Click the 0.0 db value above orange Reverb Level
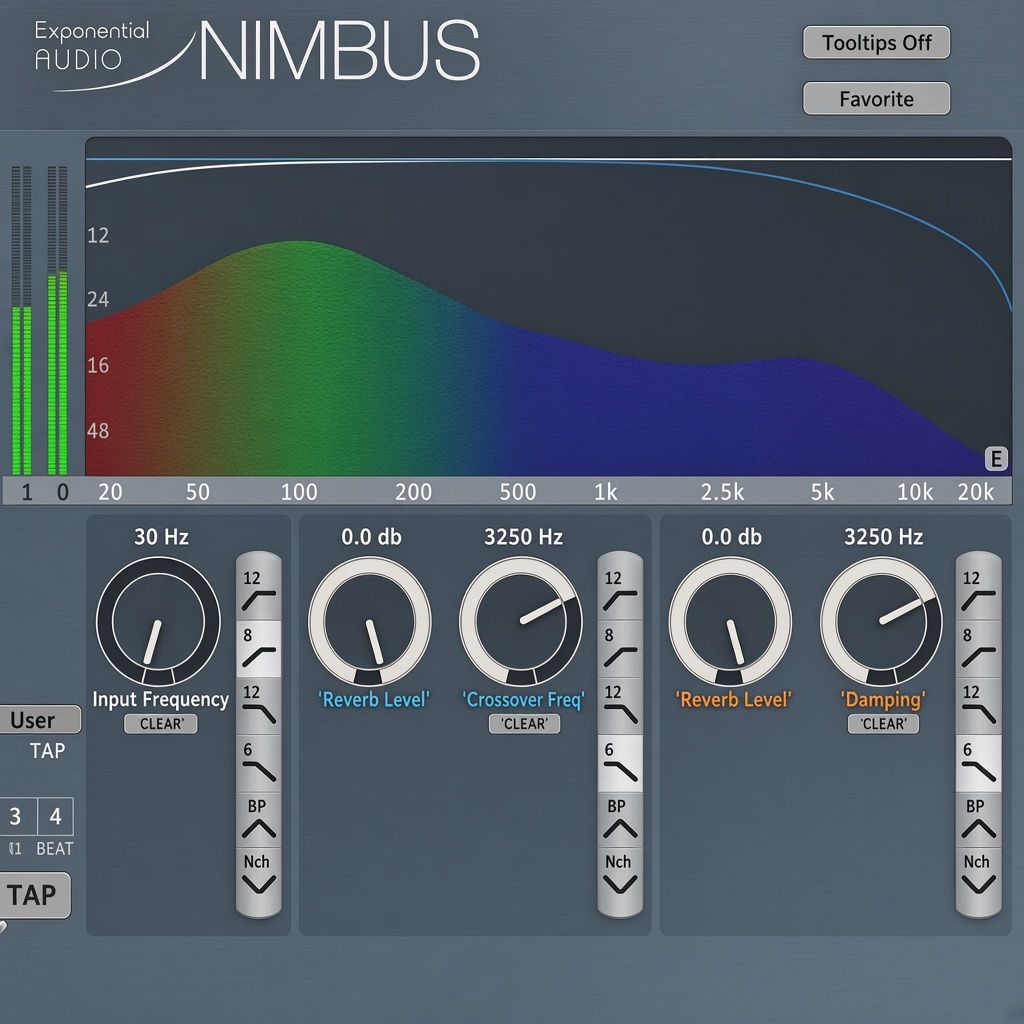 pyautogui.click(x=731, y=537)
